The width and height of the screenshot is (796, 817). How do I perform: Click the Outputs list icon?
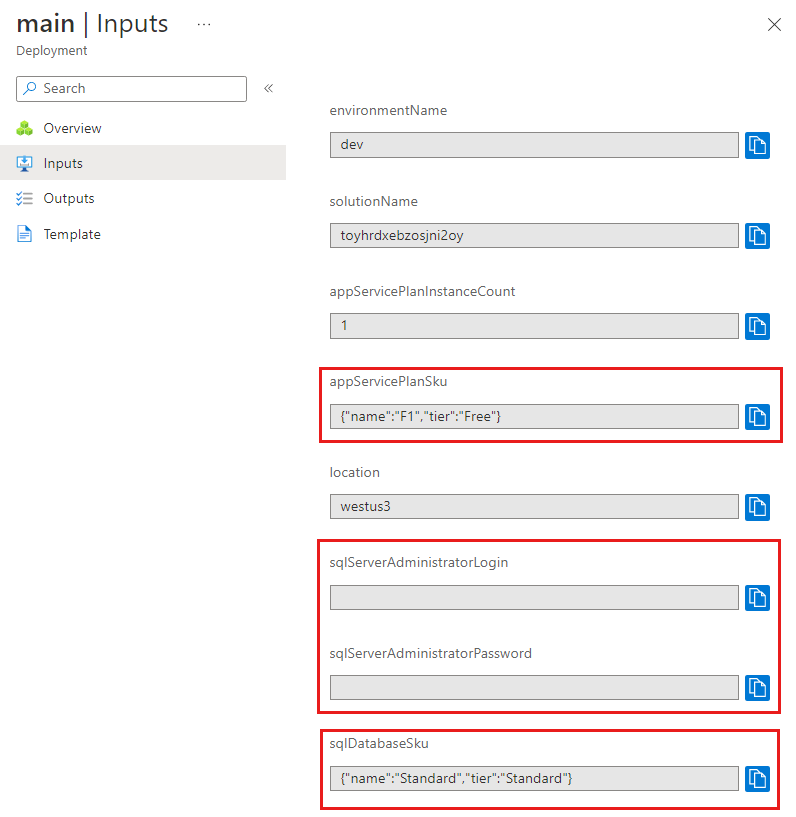click(x=24, y=198)
